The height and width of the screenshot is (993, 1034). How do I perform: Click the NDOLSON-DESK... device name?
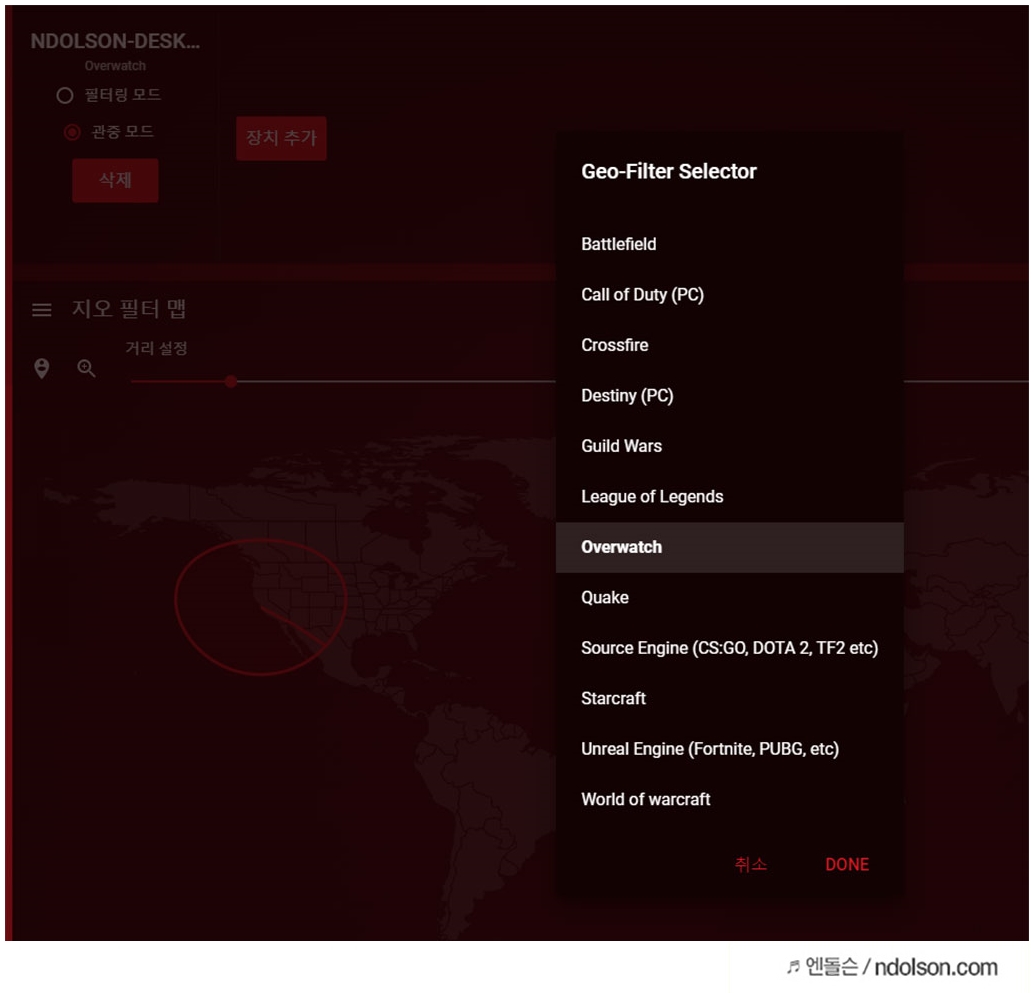click(115, 42)
